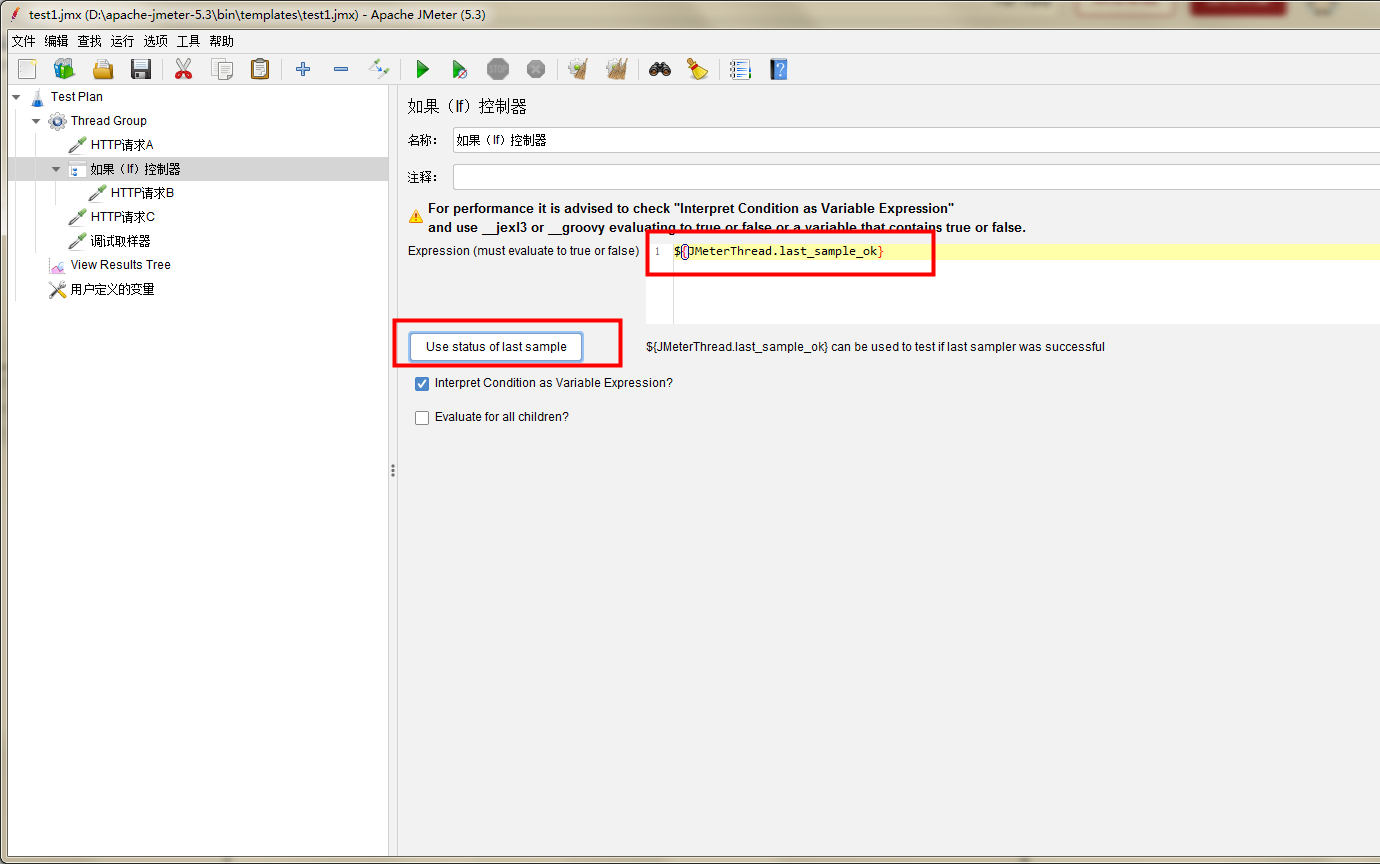Focus the 注释 comment input field
This screenshot has height=864, width=1380.
coord(915,177)
